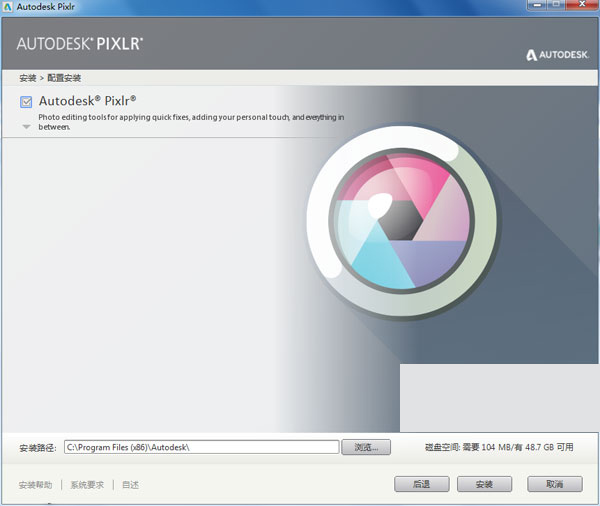600x506 pixels.
Task: Click the 配置安装 breadcrumb text
Action: click(x=64, y=78)
